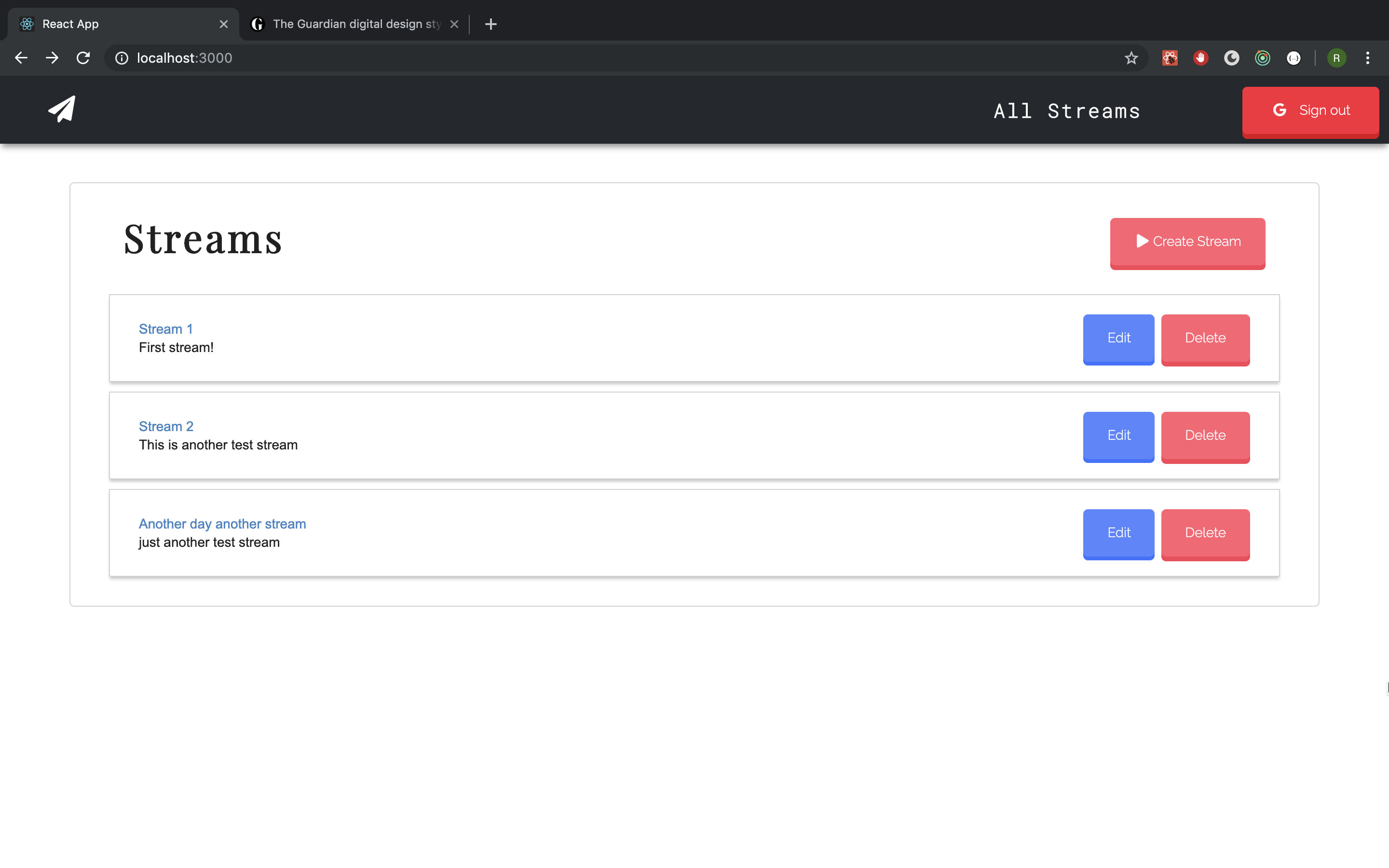Click the Google Sign out button
The image size is (1389, 868).
tap(1310, 112)
